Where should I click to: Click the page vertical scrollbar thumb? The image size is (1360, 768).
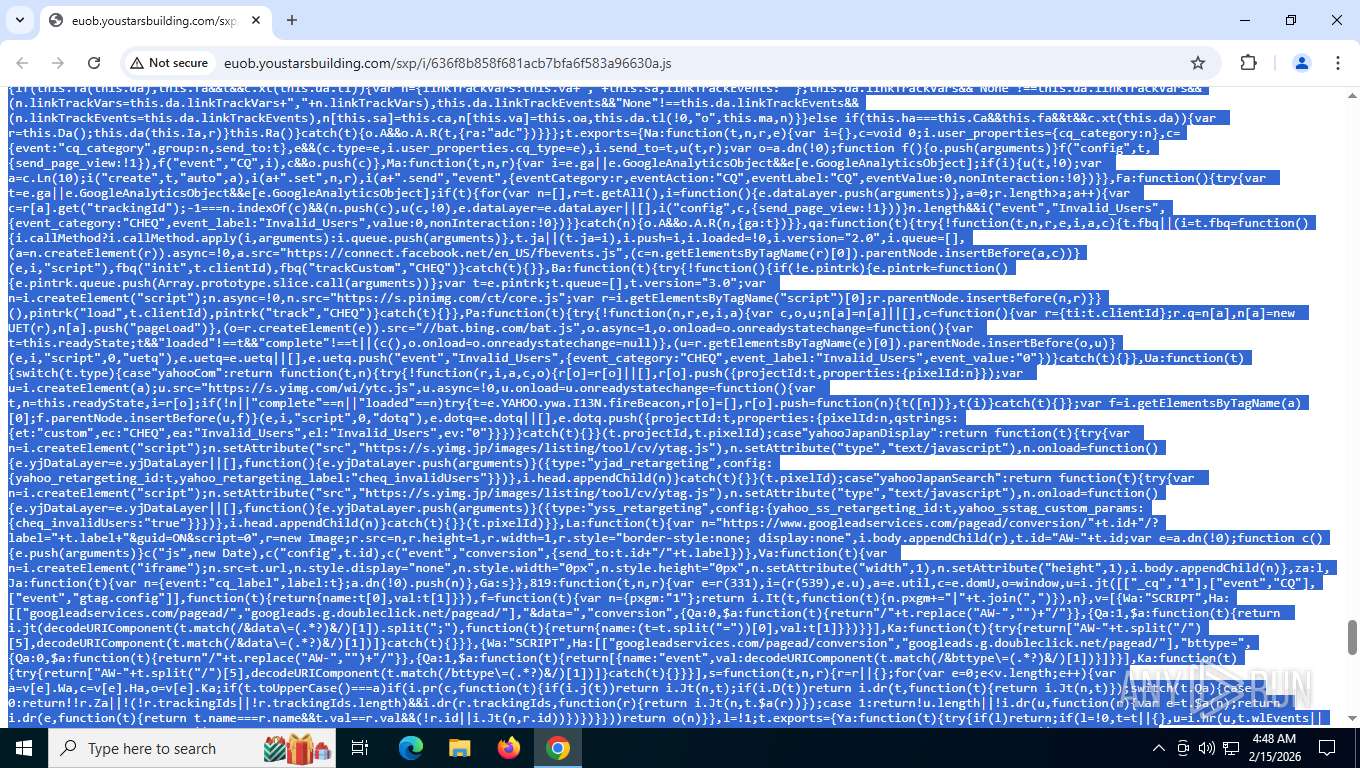1352,636
